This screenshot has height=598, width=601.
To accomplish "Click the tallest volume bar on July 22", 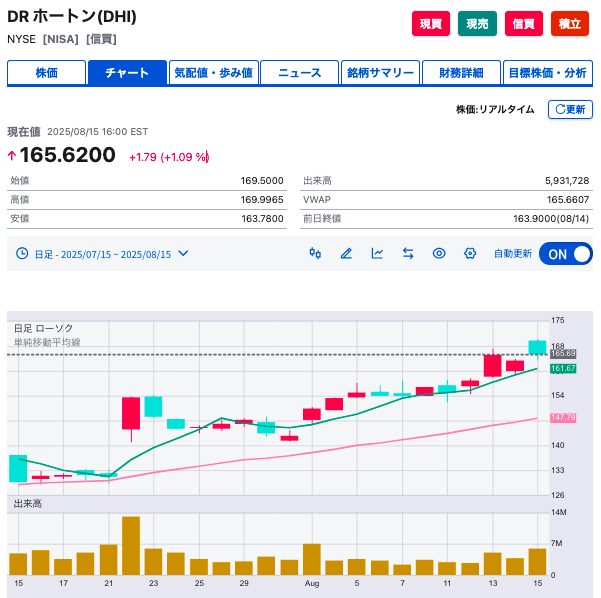I will [131, 545].
